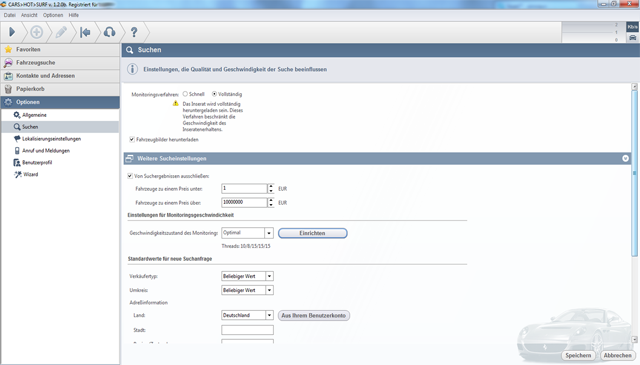This screenshot has height=365, width=640.
Task: Select the Schnell monitoring radio button
Action: pos(185,94)
